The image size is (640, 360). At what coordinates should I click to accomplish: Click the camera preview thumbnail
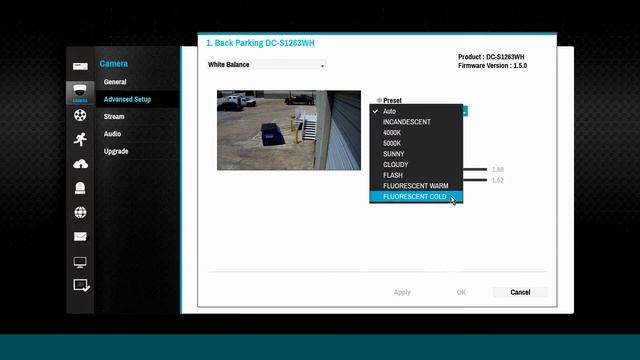289,130
